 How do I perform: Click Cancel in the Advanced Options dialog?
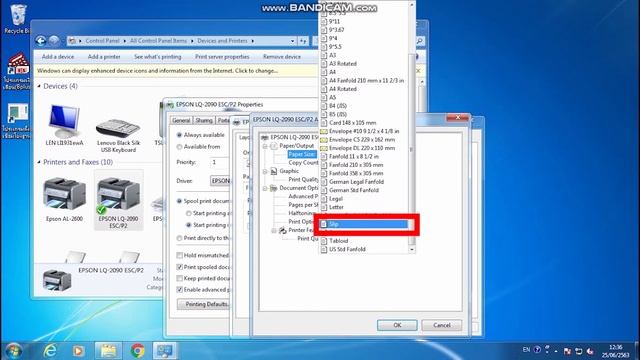click(x=442, y=325)
